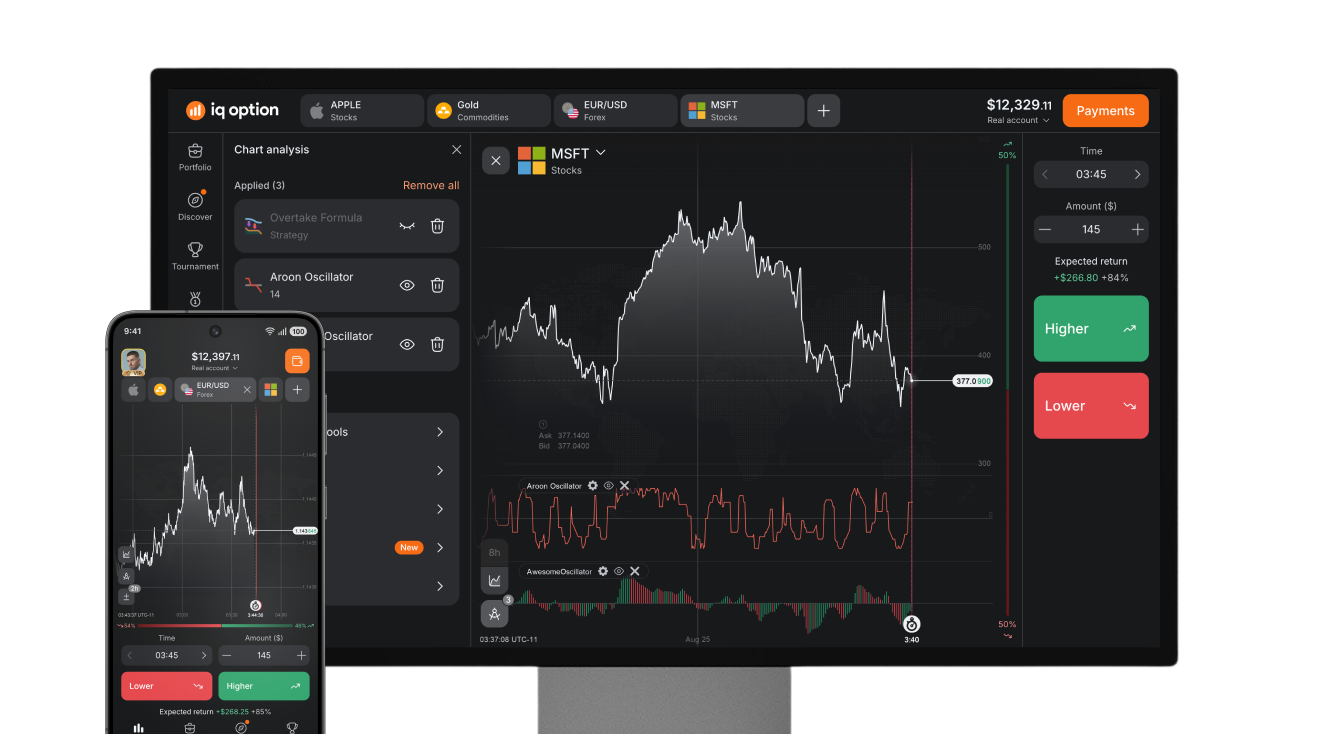Show the hidden Overtake Formula strategy
This screenshot has height=734, width=1328.
pyautogui.click(x=407, y=226)
